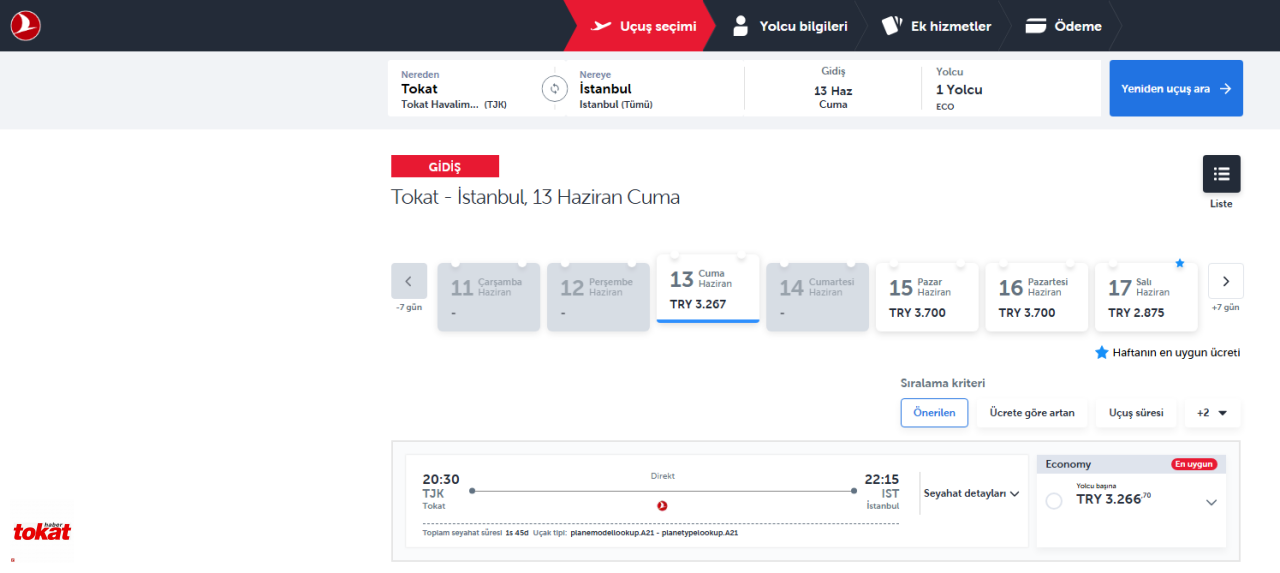Sort by Uçuş süresi

1136,413
